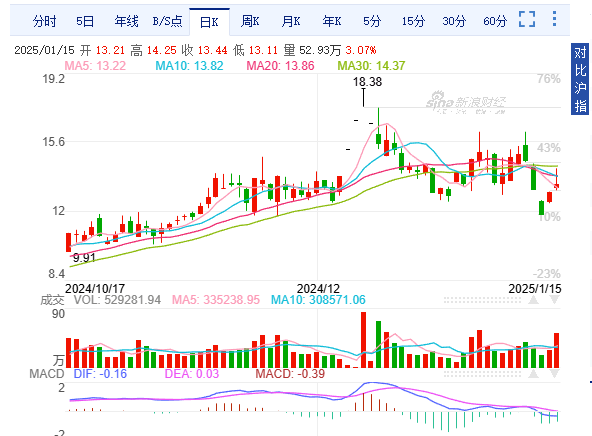Screen dimensions: 592x436
Task: Grab the dotted drag handle of the MACD panel
Action: pyautogui.click(x=482, y=374)
